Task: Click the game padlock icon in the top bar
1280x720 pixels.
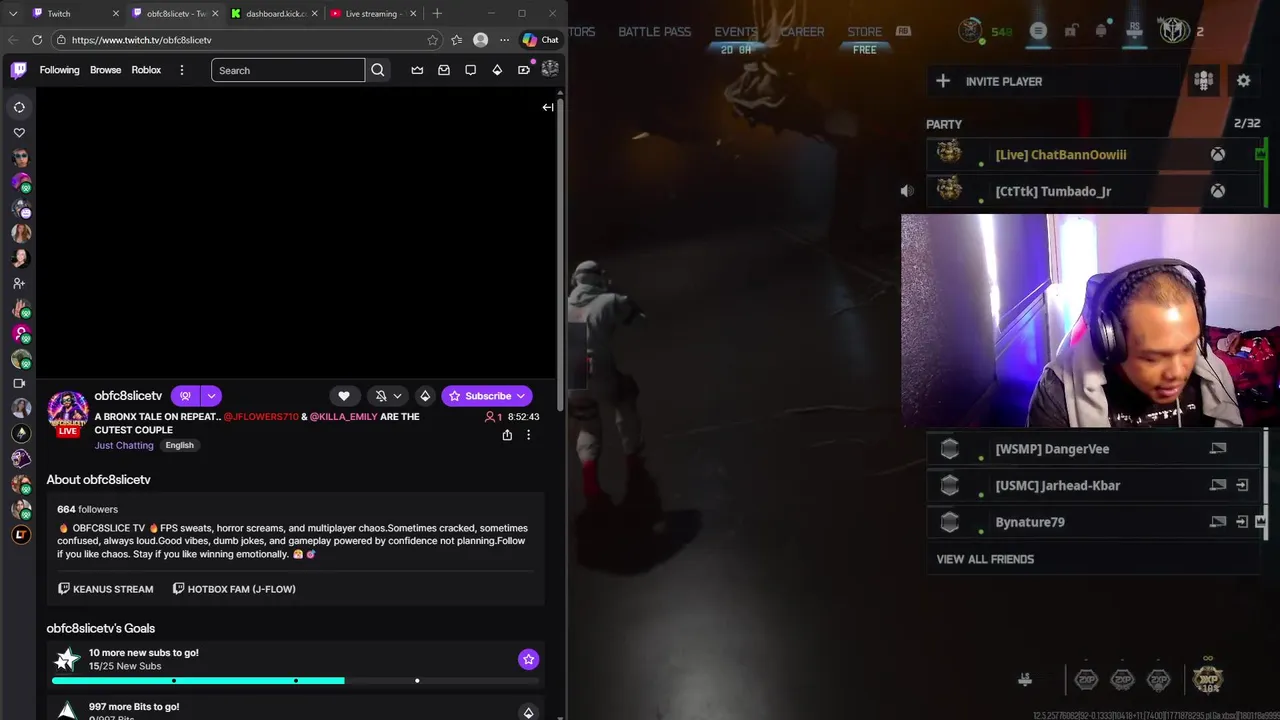Action: pos(1071,31)
